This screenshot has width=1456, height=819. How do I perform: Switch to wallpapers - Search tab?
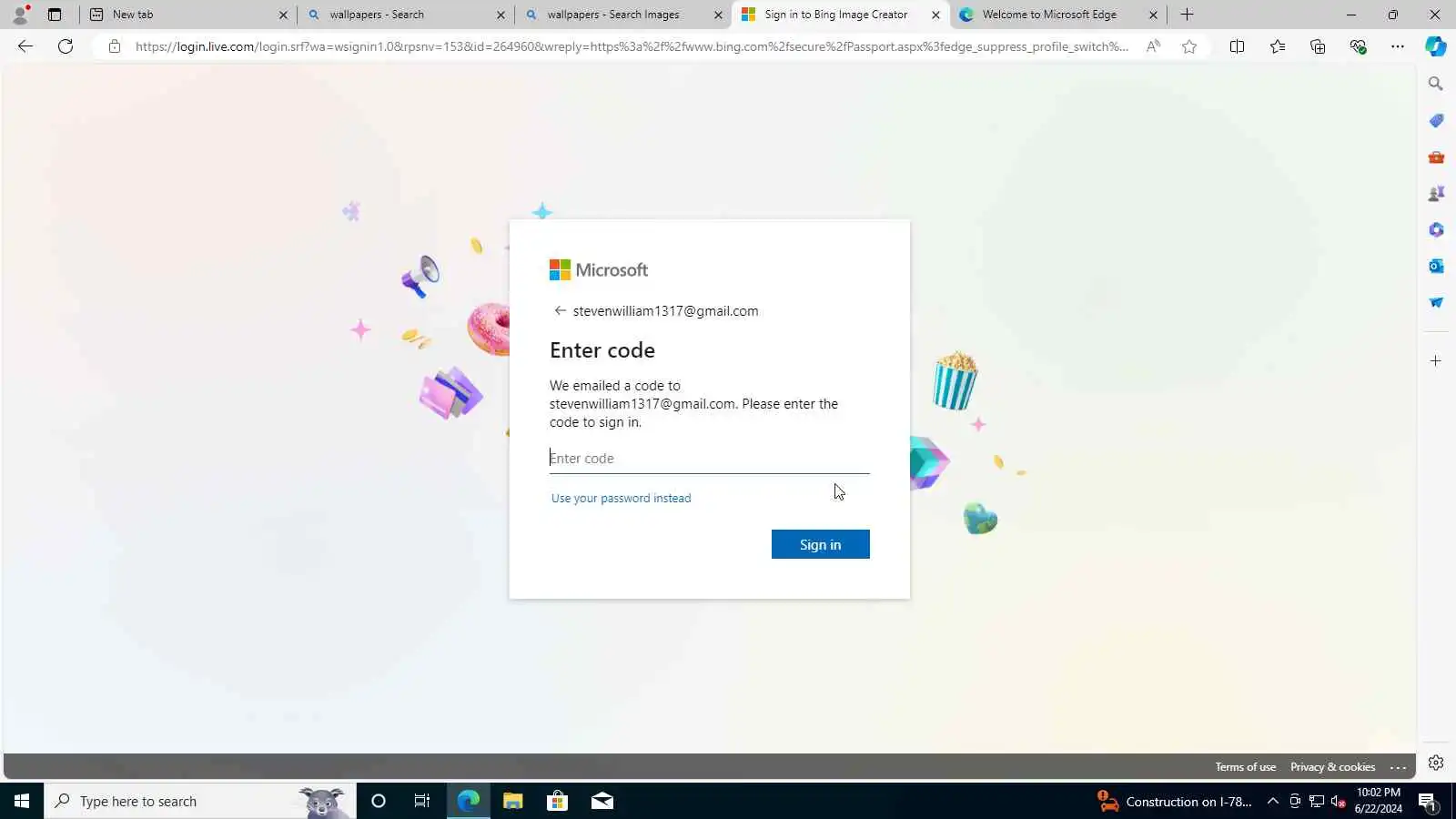coord(405,15)
